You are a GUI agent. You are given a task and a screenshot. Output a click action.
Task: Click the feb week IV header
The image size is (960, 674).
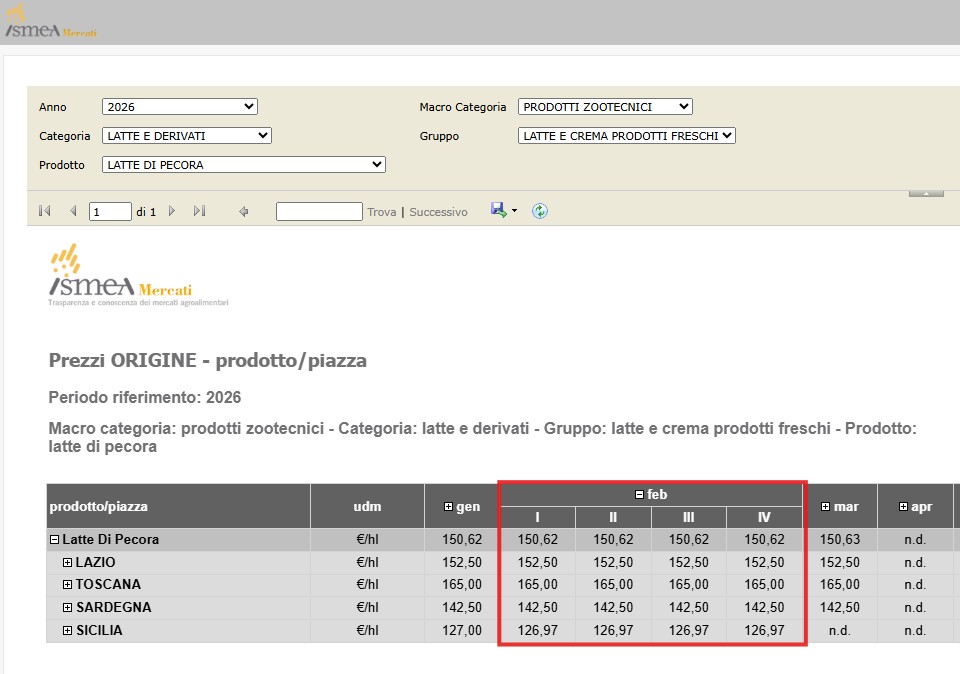point(764,517)
